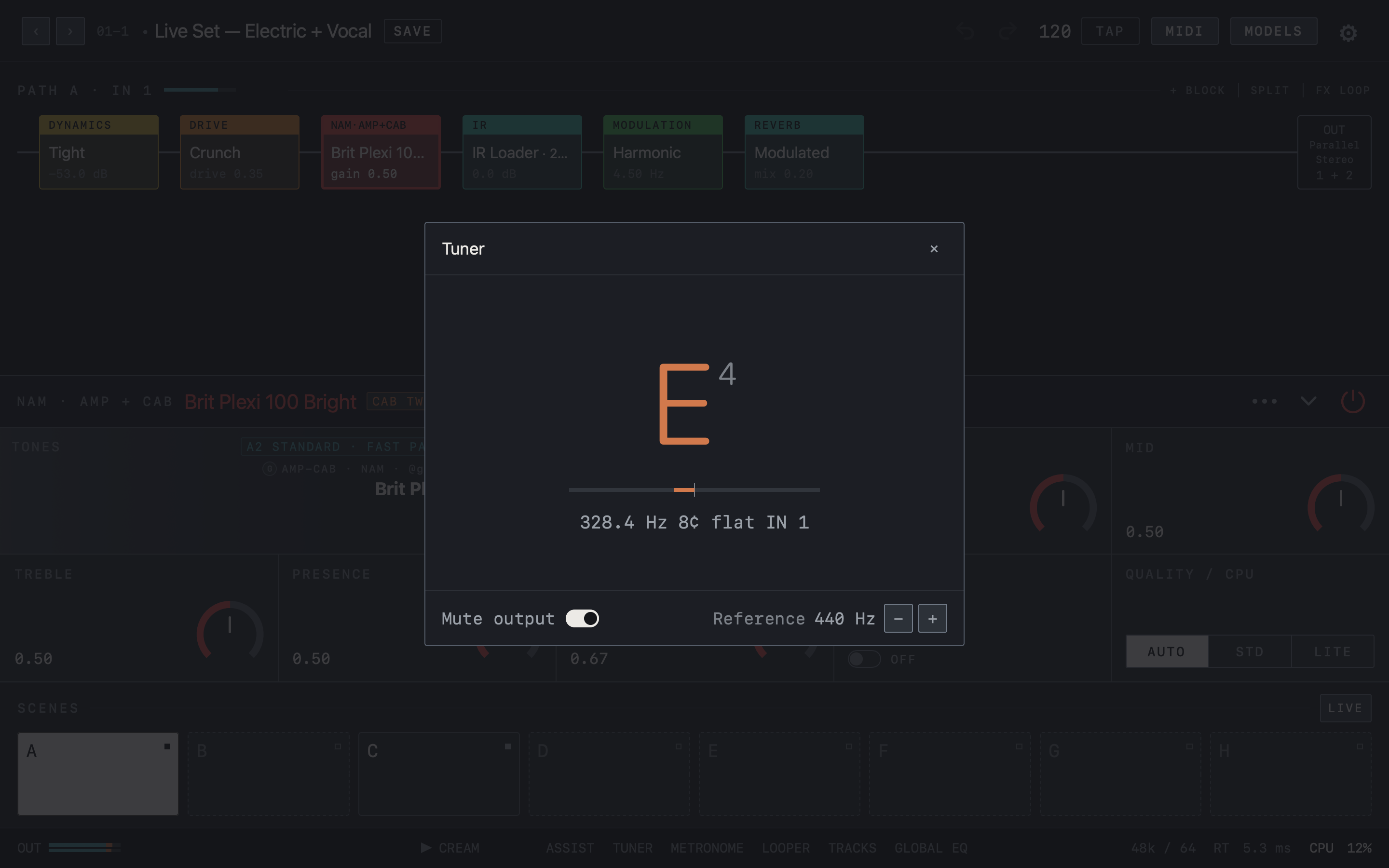Image resolution: width=1389 pixels, height=868 pixels.
Task: Click FX LOOP in the path header
Action: point(1343,91)
